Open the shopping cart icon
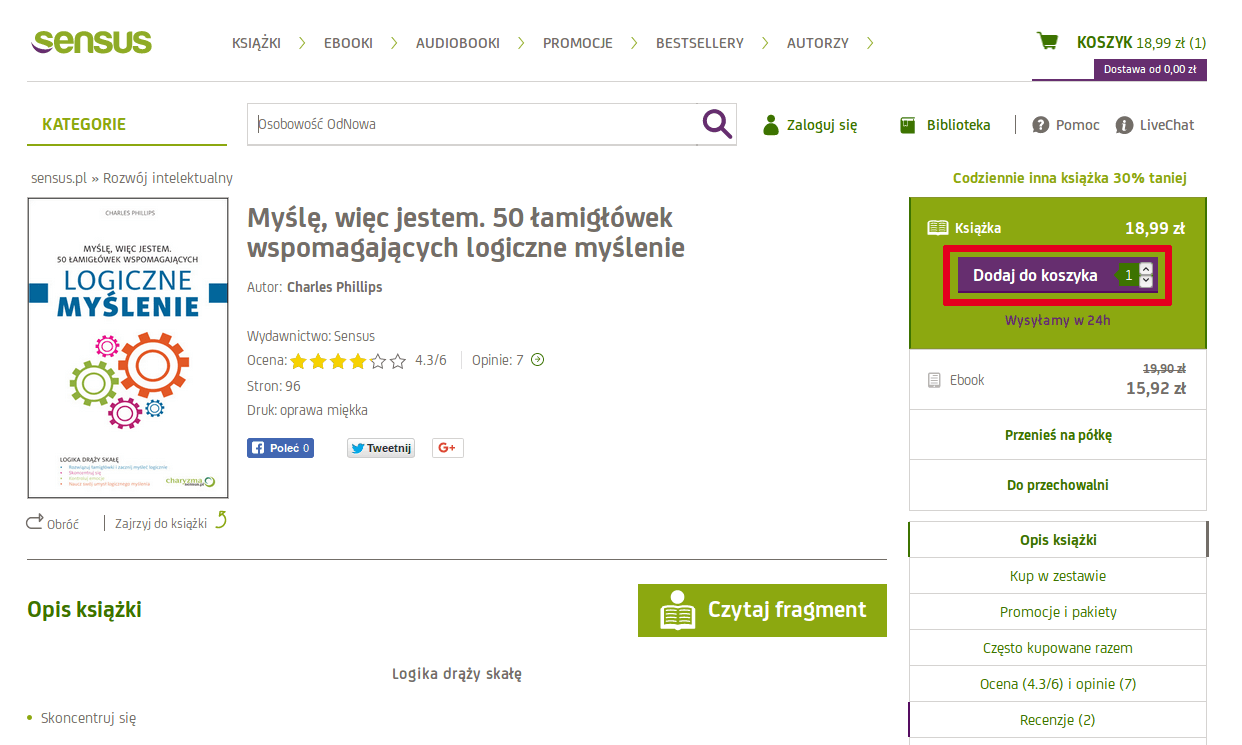Viewport: 1242px width, 745px height. click(x=1047, y=41)
